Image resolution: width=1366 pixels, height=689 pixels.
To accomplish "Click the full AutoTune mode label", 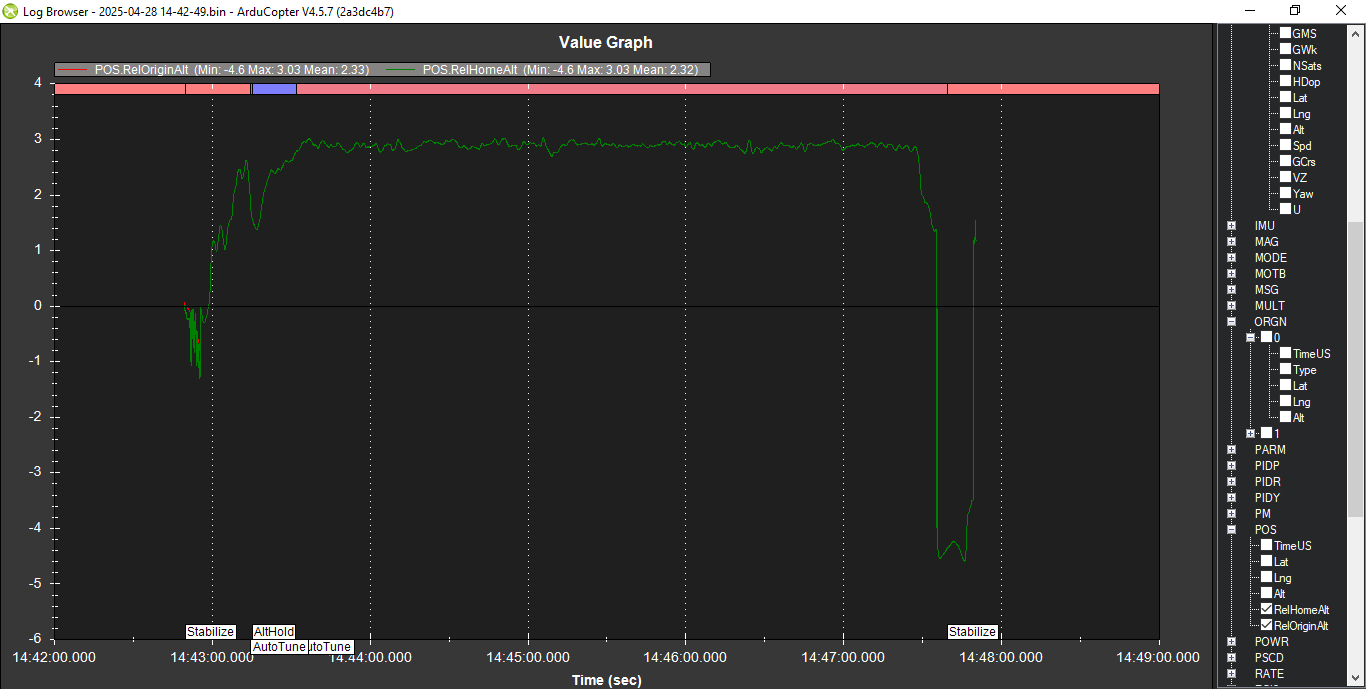I will pyautogui.click(x=279, y=647).
